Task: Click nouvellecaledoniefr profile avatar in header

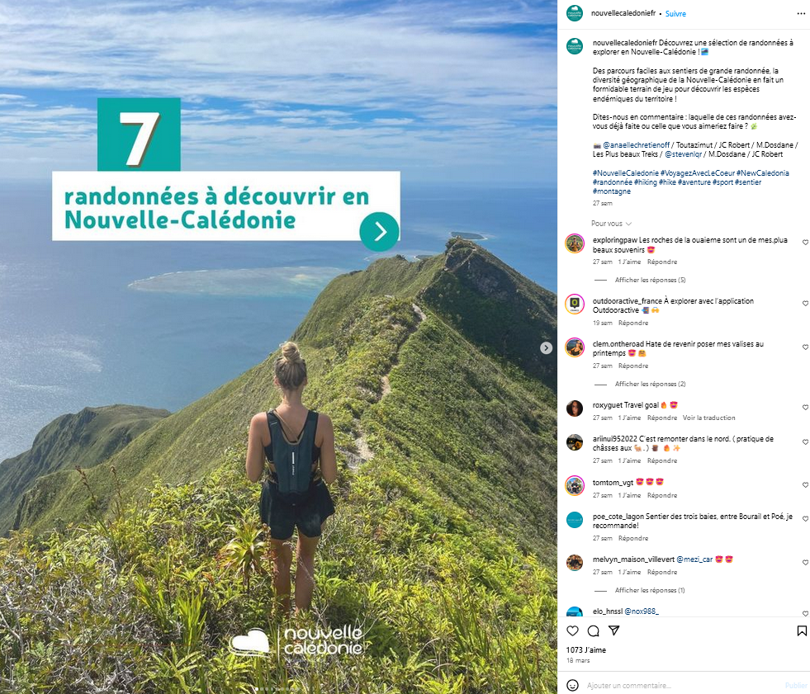Action: [575, 13]
